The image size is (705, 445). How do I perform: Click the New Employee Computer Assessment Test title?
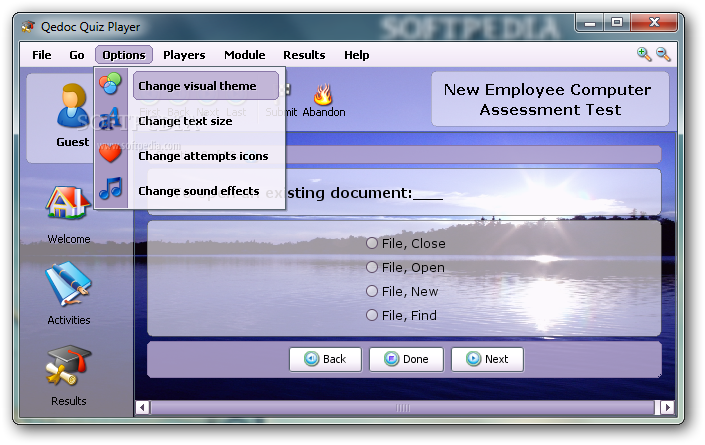(548, 99)
